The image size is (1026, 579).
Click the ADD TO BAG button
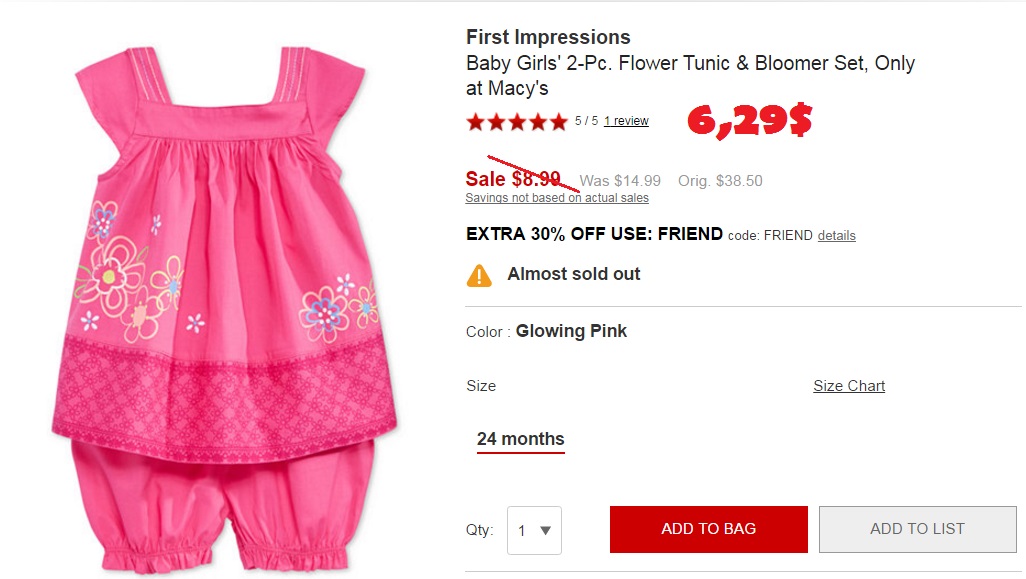pyautogui.click(x=708, y=529)
